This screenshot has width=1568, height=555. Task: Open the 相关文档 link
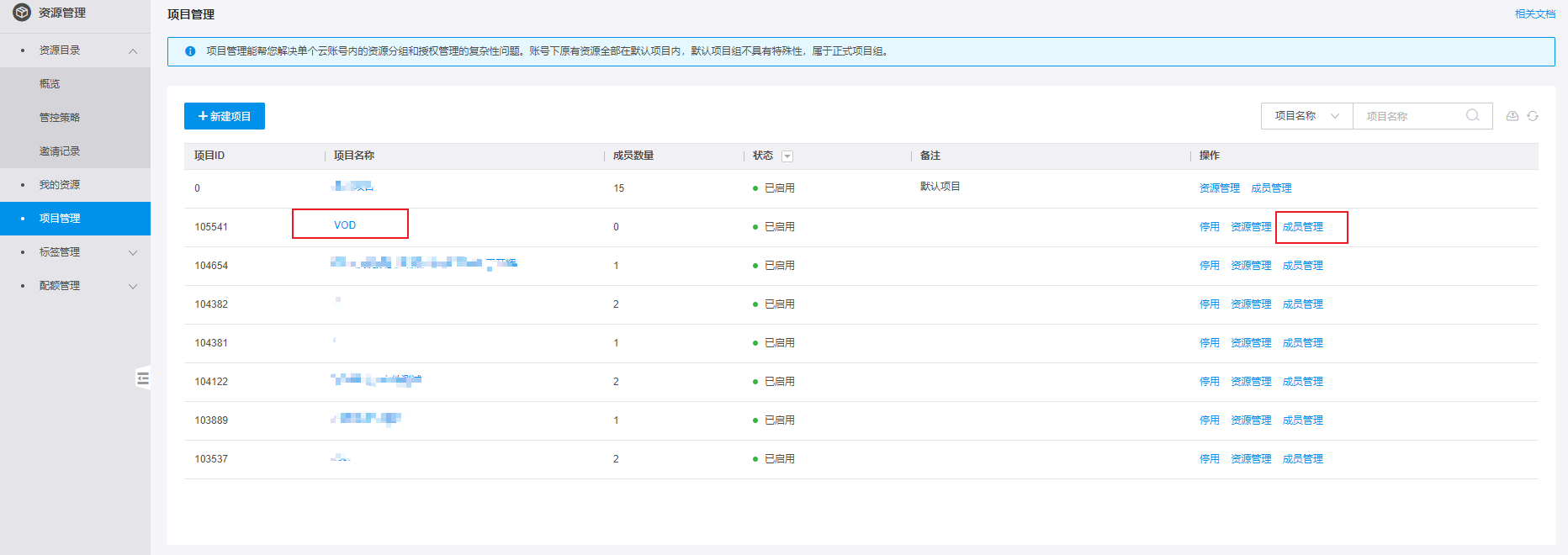pyautogui.click(x=1535, y=14)
